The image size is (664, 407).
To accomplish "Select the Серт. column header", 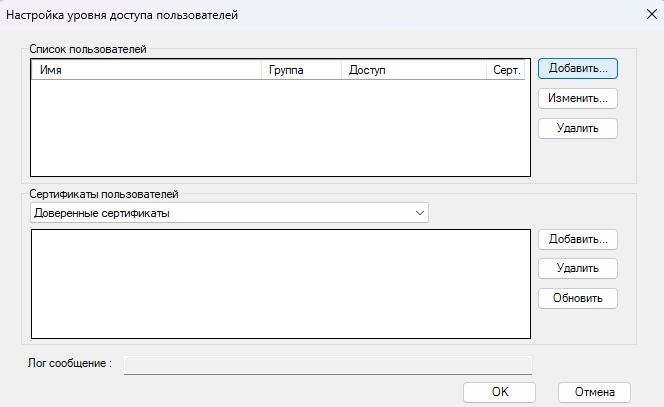I will [507, 71].
